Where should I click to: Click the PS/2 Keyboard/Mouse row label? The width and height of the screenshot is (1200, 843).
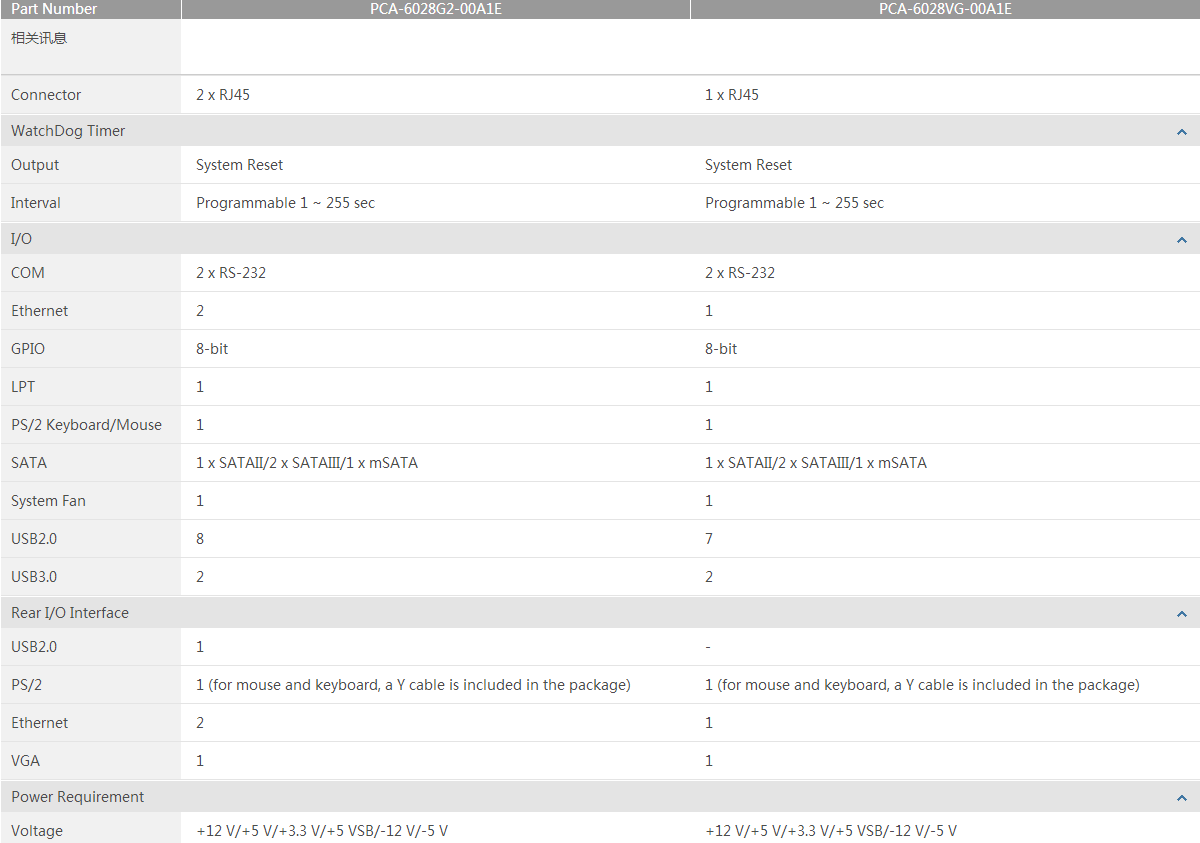[x=86, y=425]
